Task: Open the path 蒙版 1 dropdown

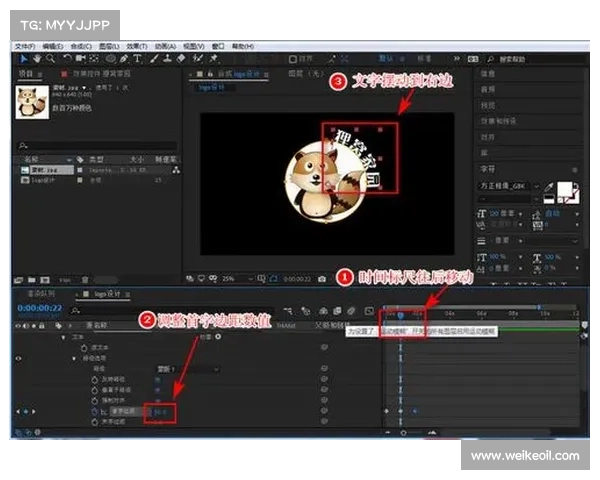Action: tap(188, 369)
